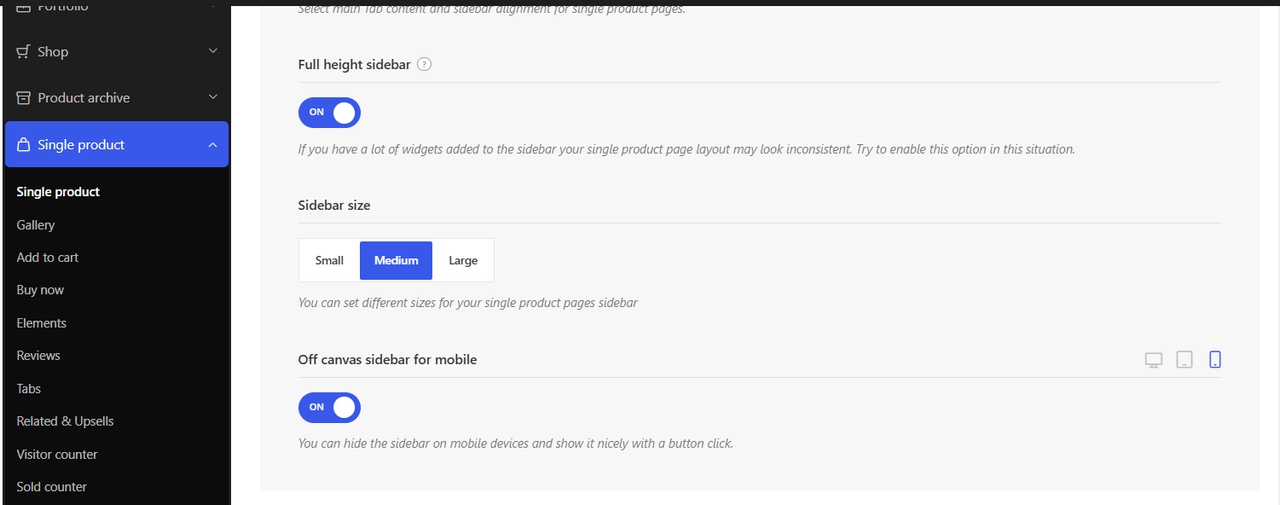Click the help icon beside Full height sidebar
1280x505 pixels.
(x=424, y=64)
